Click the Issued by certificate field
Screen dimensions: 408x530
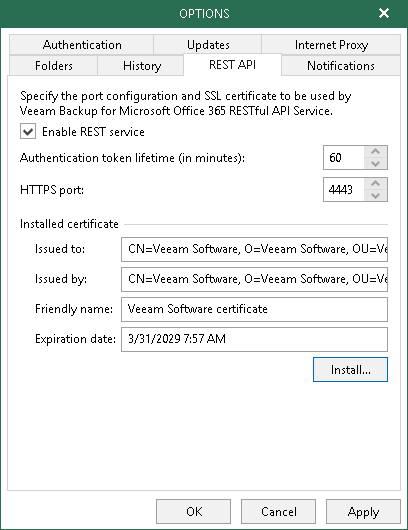coord(254,279)
